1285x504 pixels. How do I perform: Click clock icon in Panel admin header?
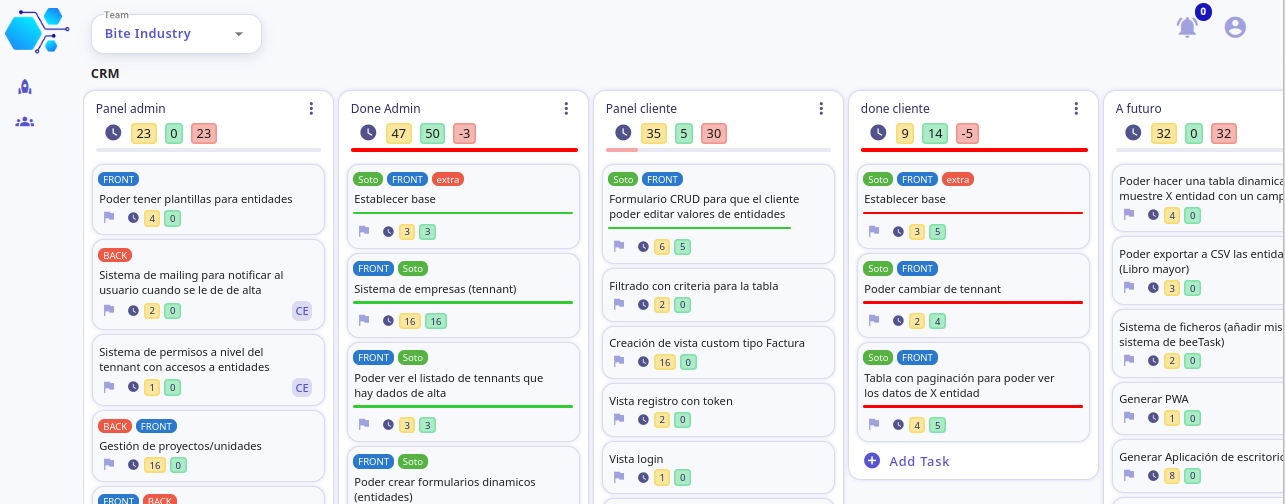(114, 132)
